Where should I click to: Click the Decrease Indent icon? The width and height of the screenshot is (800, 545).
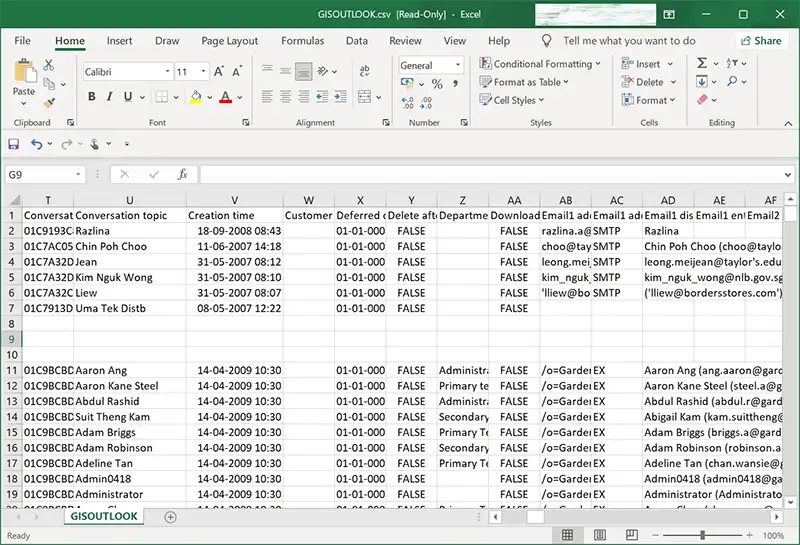click(322, 96)
